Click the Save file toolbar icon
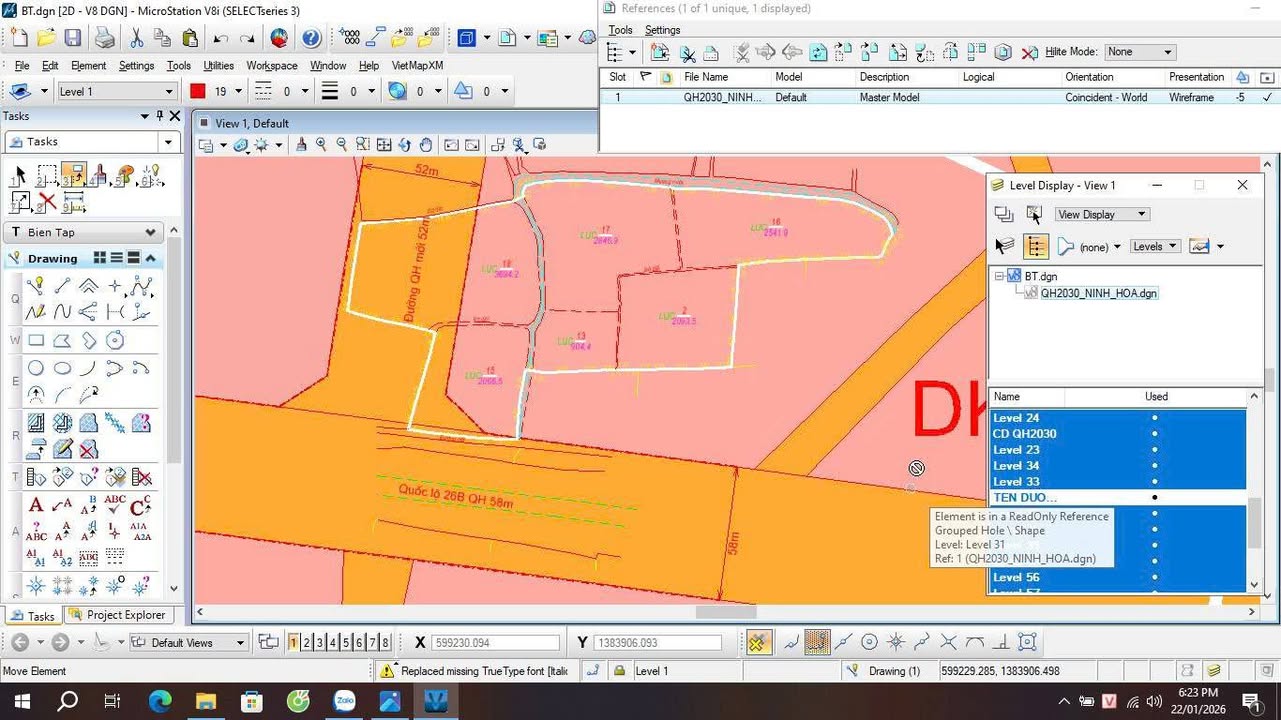Screen dimensions: 1281x720 tap(73, 38)
